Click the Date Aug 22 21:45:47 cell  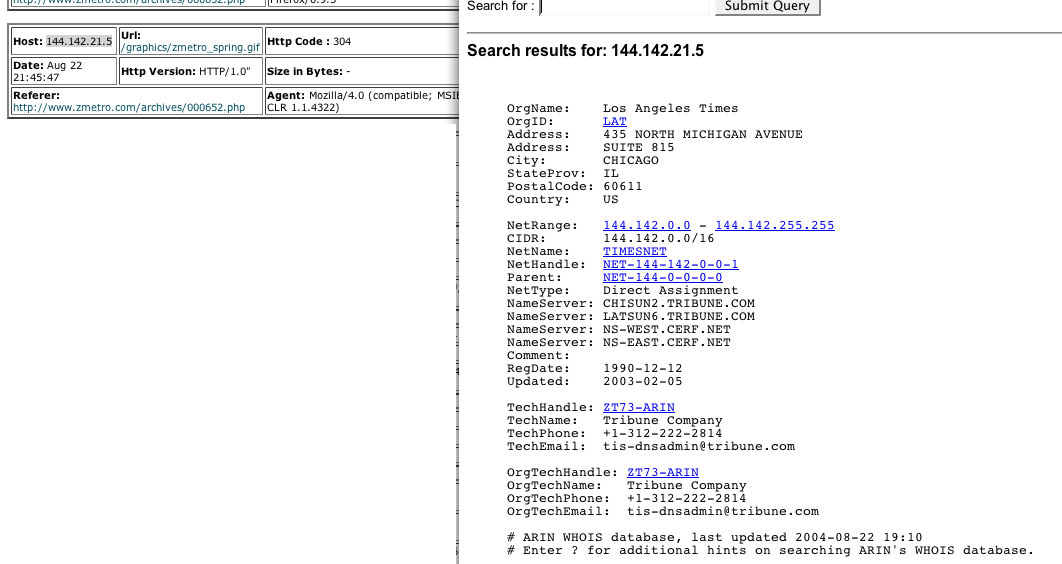(x=64, y=71)
